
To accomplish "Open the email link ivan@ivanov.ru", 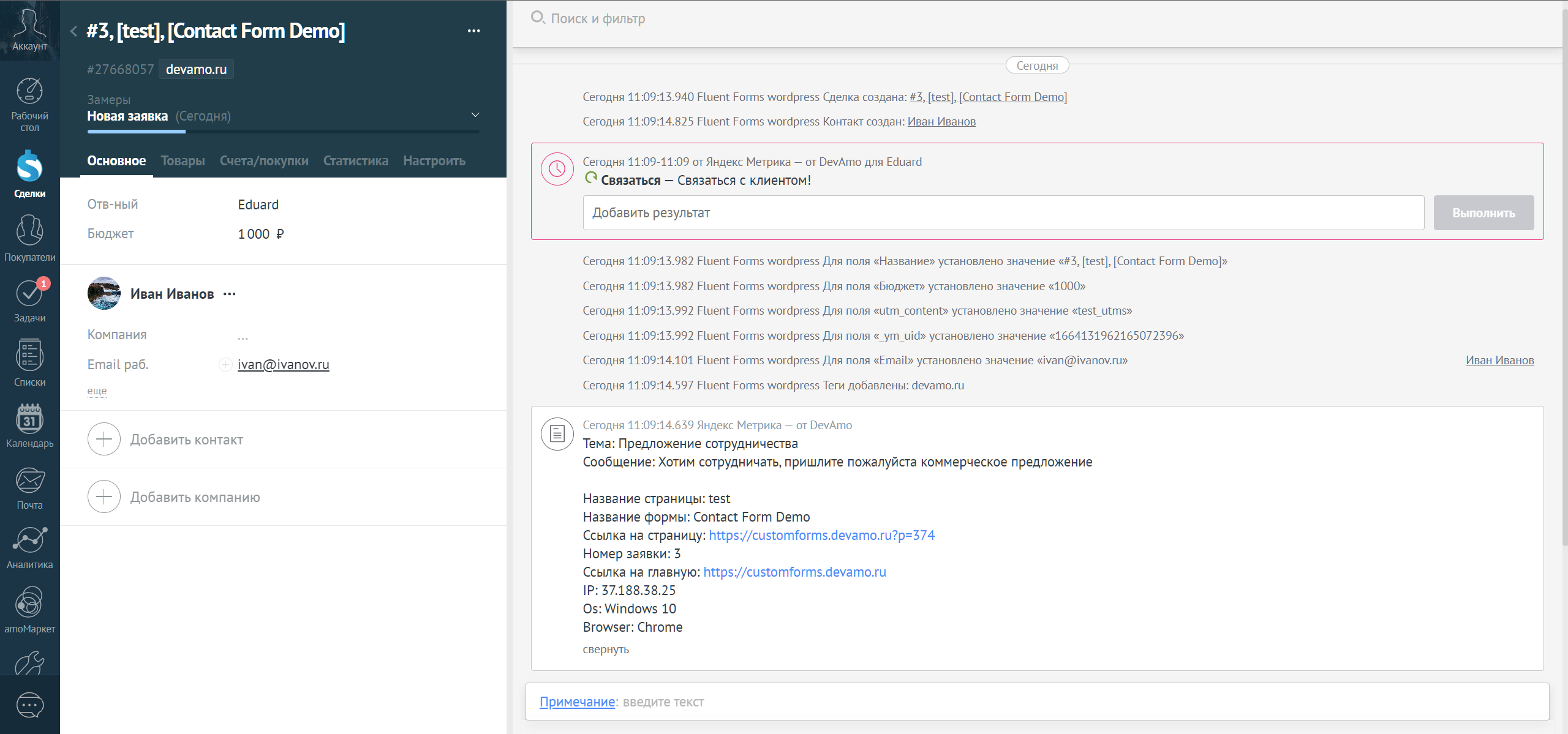I will pos(284,364).
